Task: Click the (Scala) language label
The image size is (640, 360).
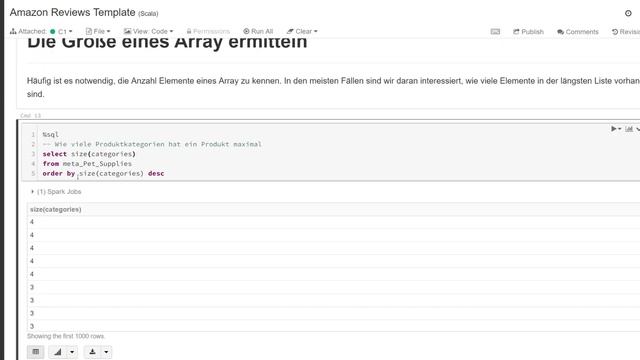Action: [148, 13]
